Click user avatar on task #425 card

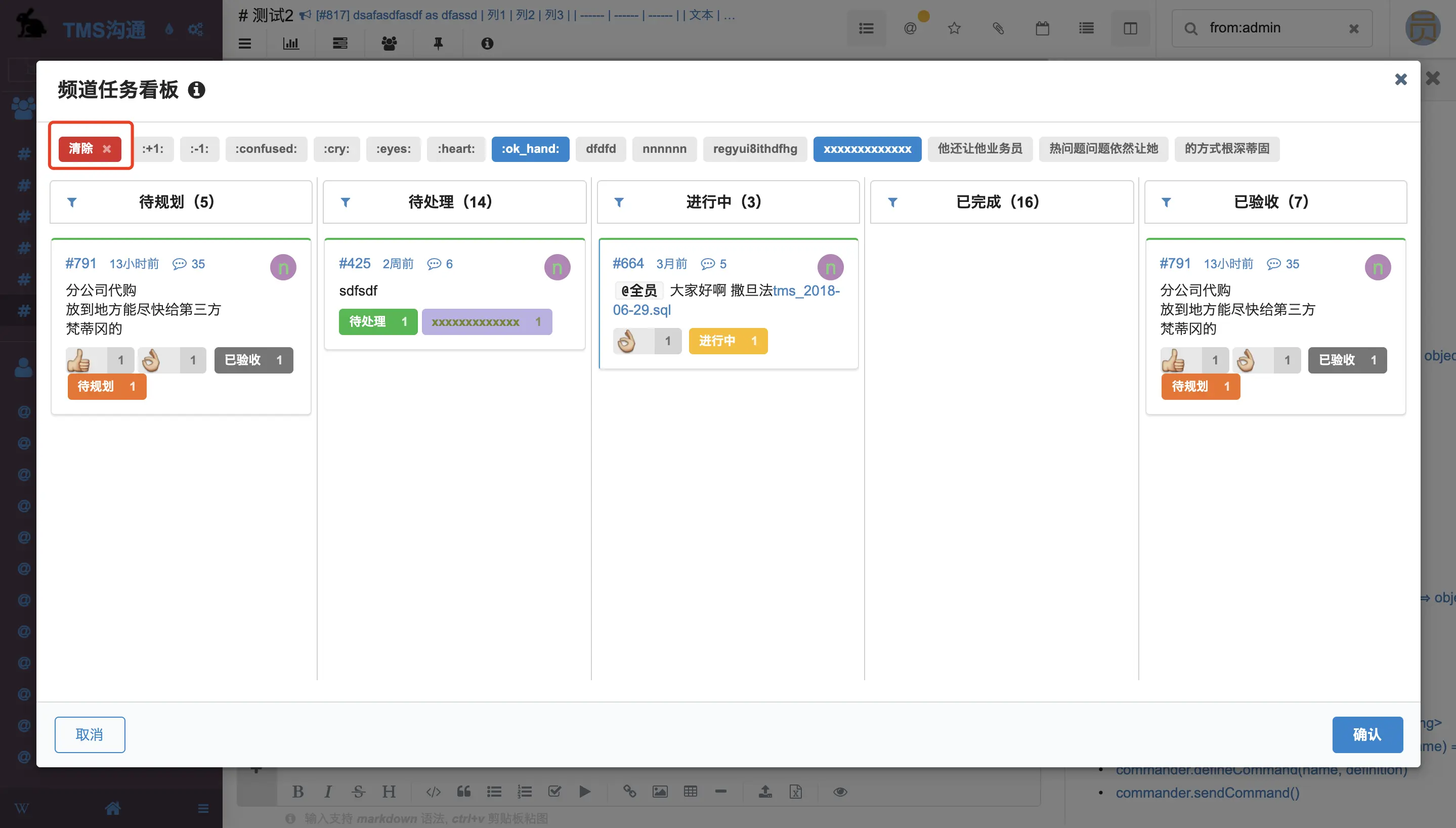557,267
